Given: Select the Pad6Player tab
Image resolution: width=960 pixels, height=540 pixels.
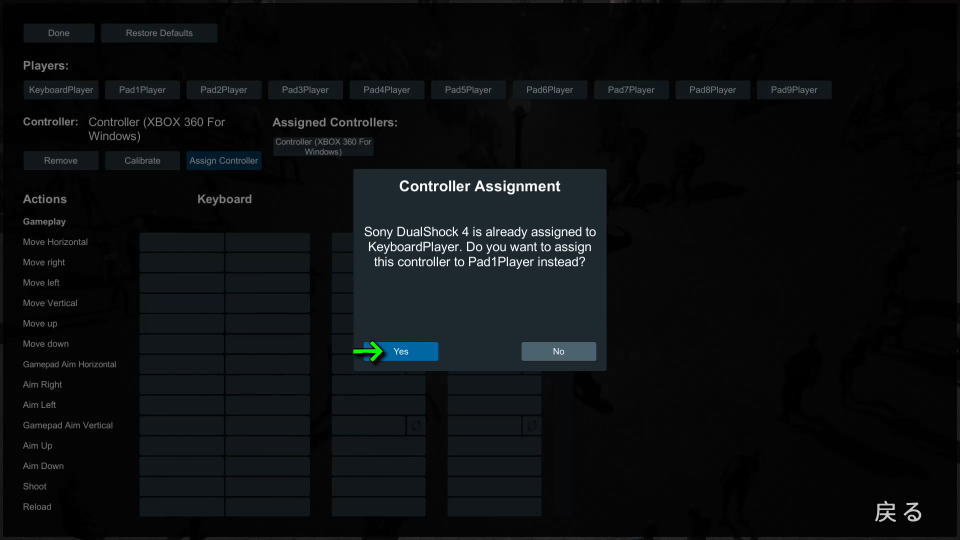Looking at the screenshot, I should [549, 90].
